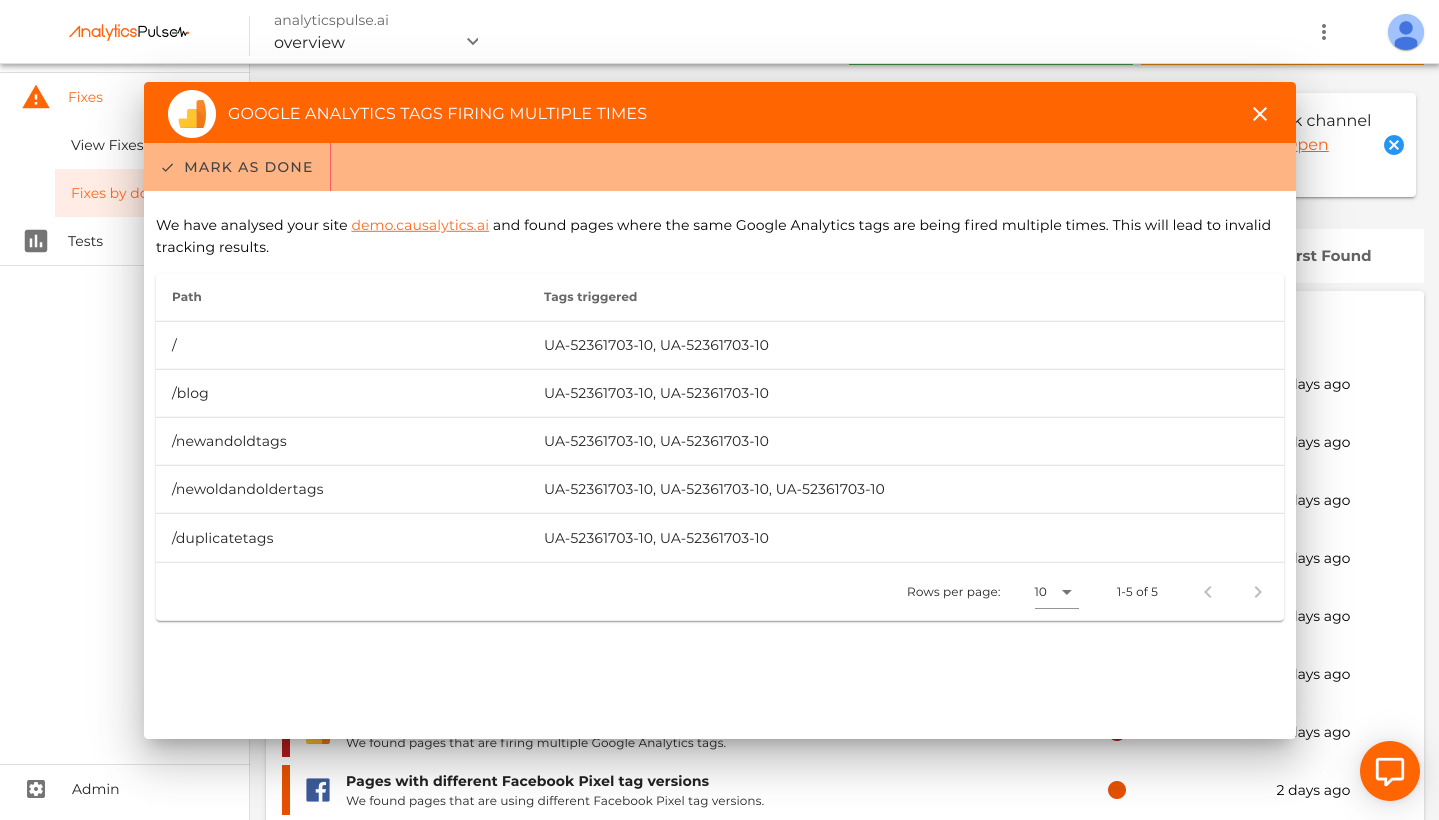Click tags triggered value for /blog
The height and width of the screenshot is (820, 1439).
coord(656,393)
